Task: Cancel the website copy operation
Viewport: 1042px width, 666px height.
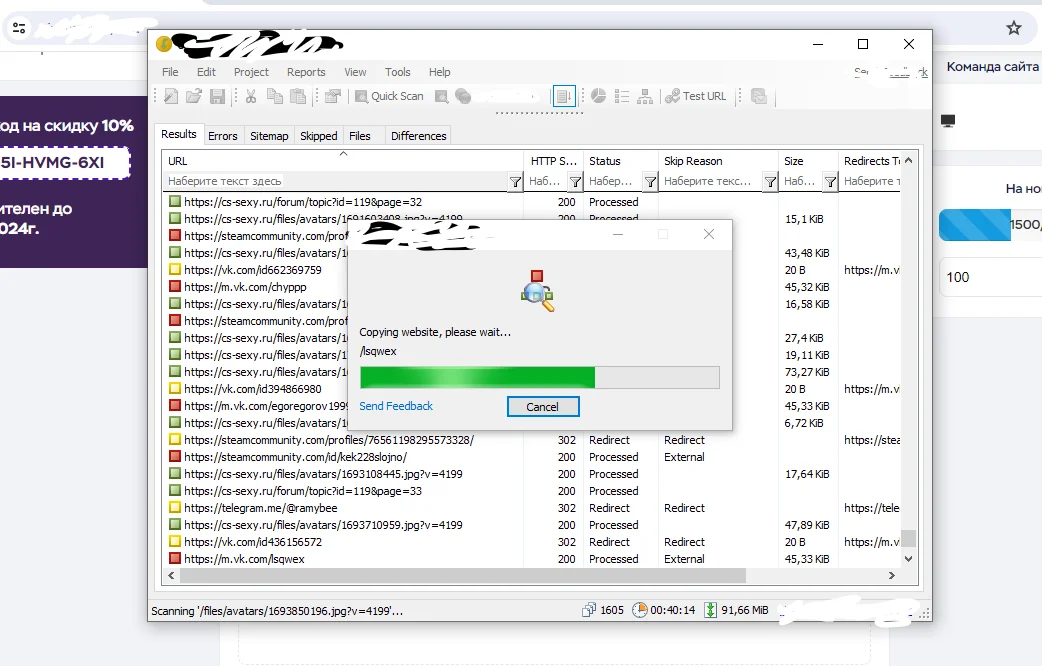Action: 542,407
